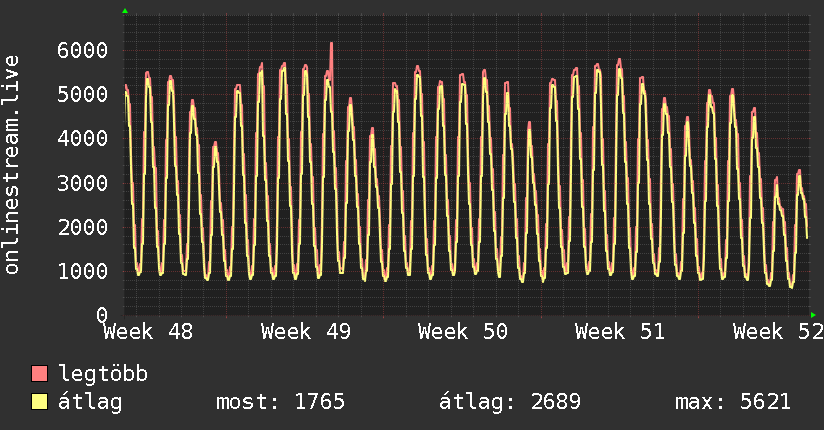Click the 4000 y-axis value

point(83,139)
